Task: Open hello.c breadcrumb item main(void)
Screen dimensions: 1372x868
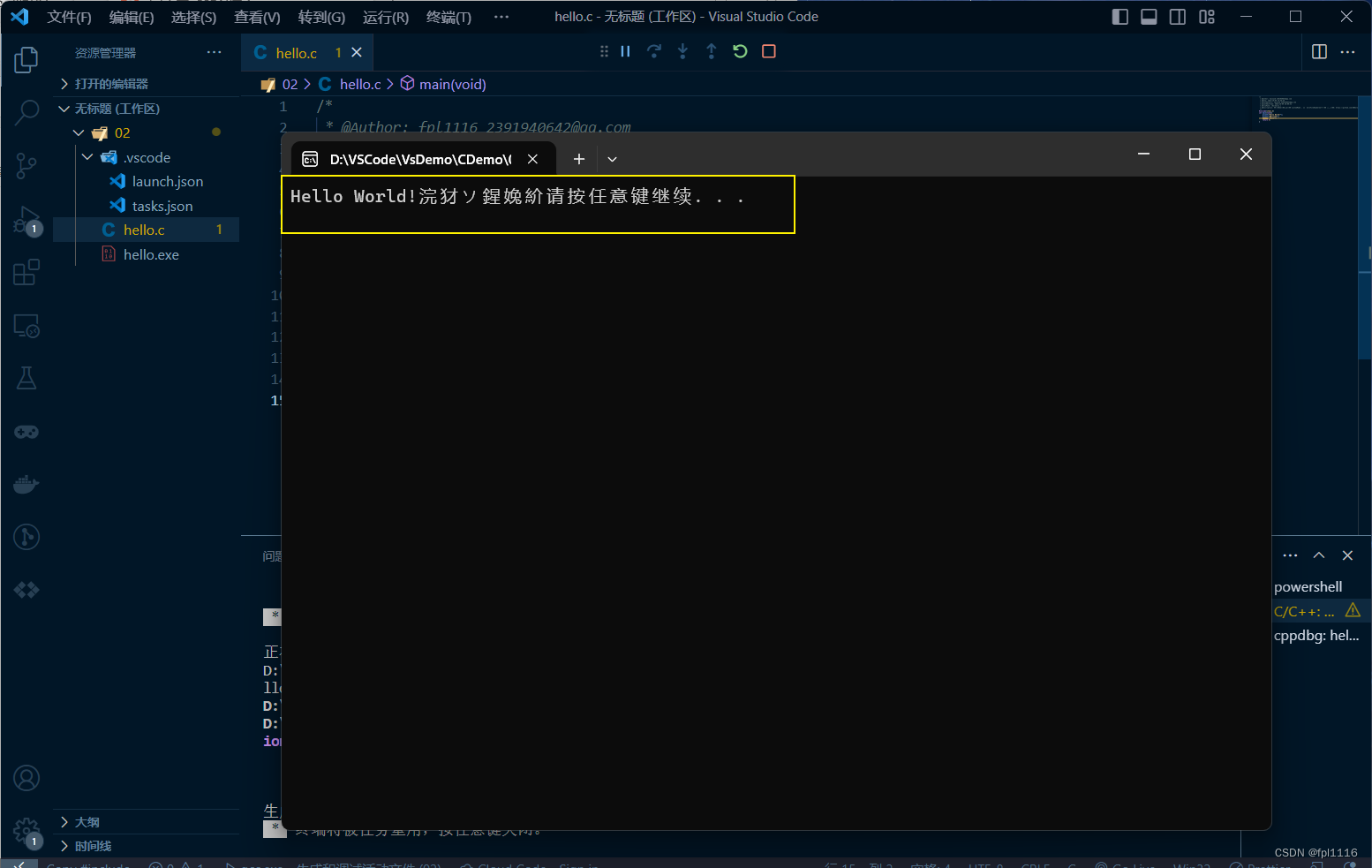Action: pyautogui.click(x=452, y=84)
